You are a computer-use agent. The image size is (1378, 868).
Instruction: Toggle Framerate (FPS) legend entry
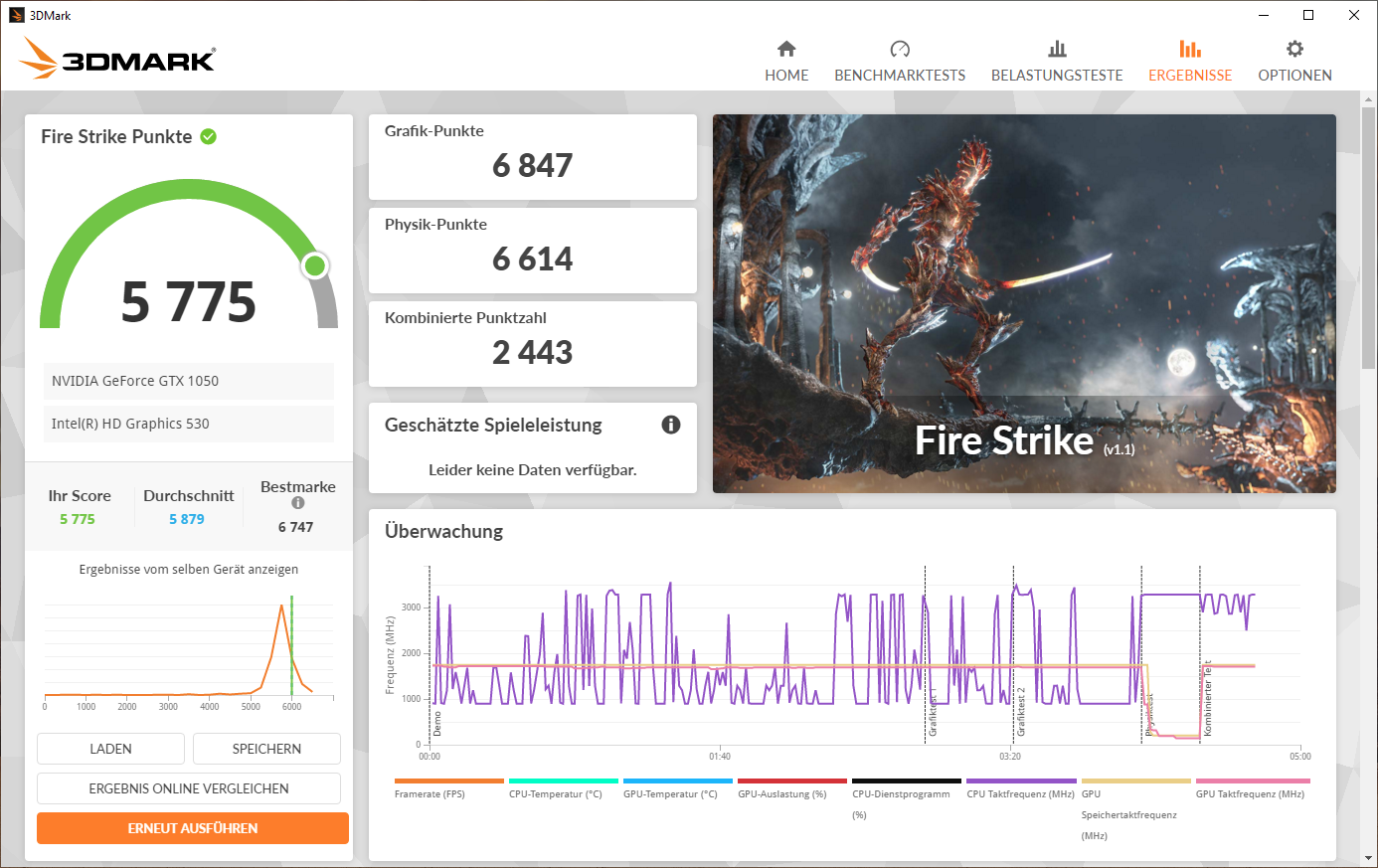tap(448, 788)
